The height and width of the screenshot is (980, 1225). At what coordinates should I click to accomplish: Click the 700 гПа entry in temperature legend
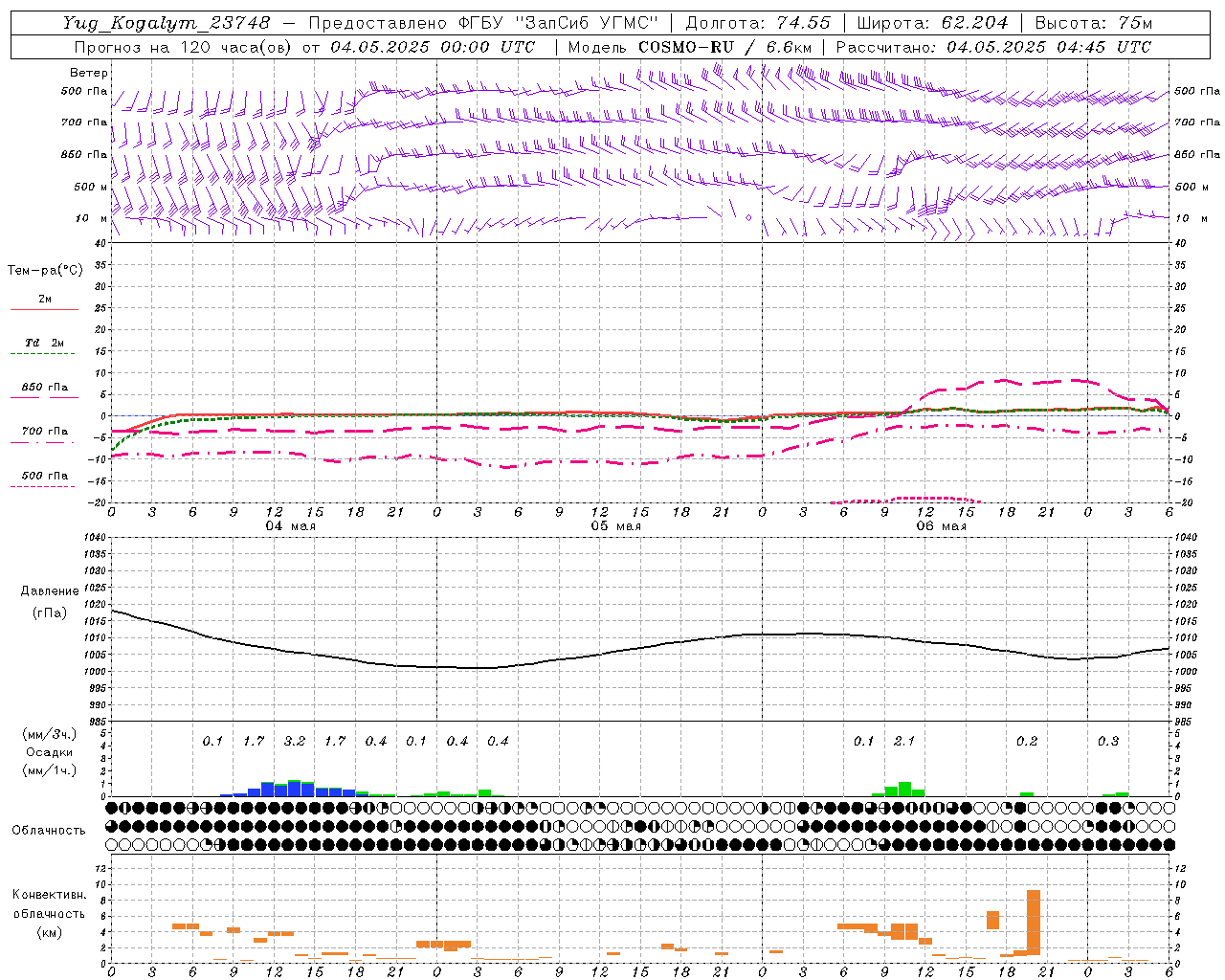point(45,432)
